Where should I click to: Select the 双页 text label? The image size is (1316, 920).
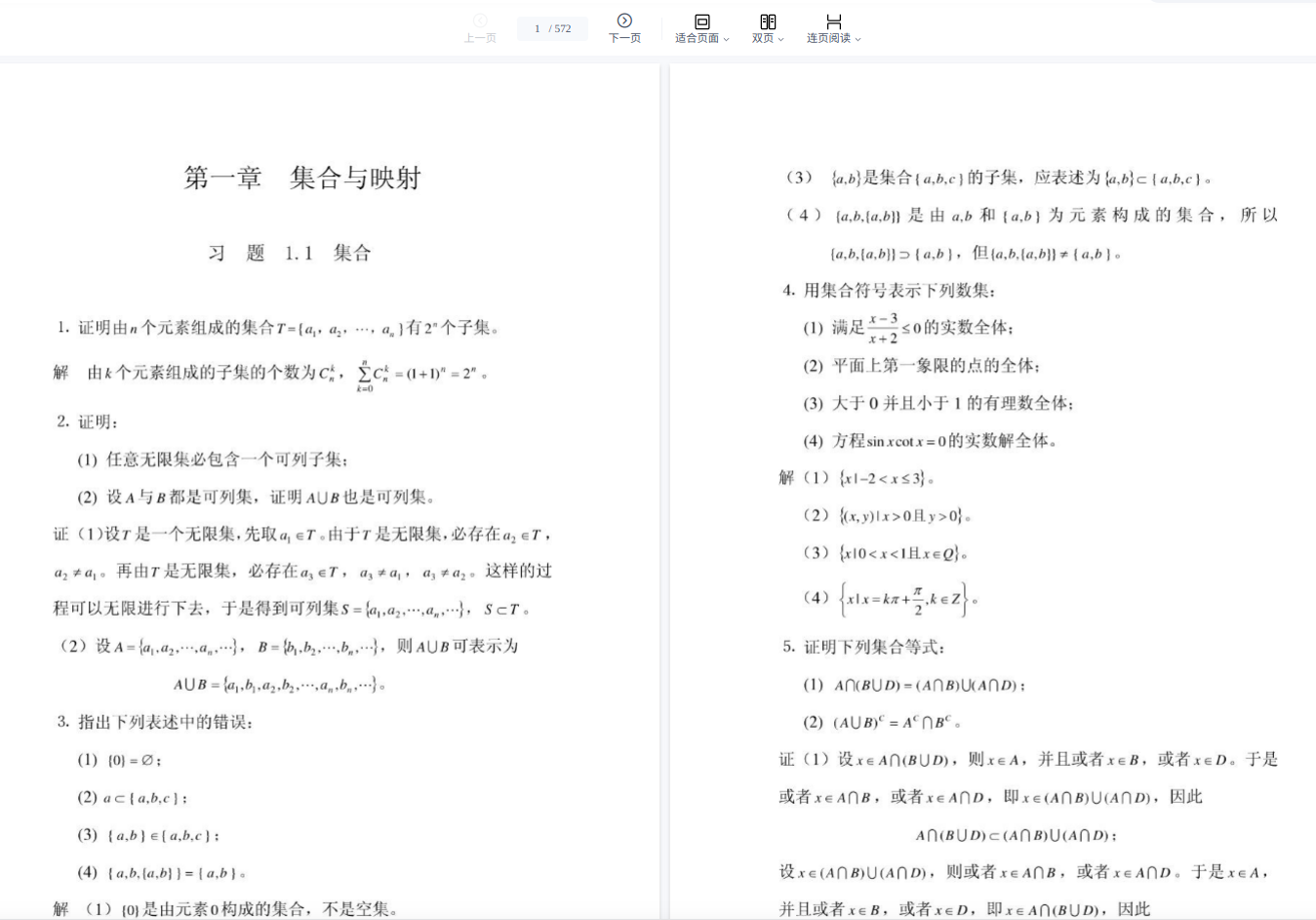click(762, 38)
